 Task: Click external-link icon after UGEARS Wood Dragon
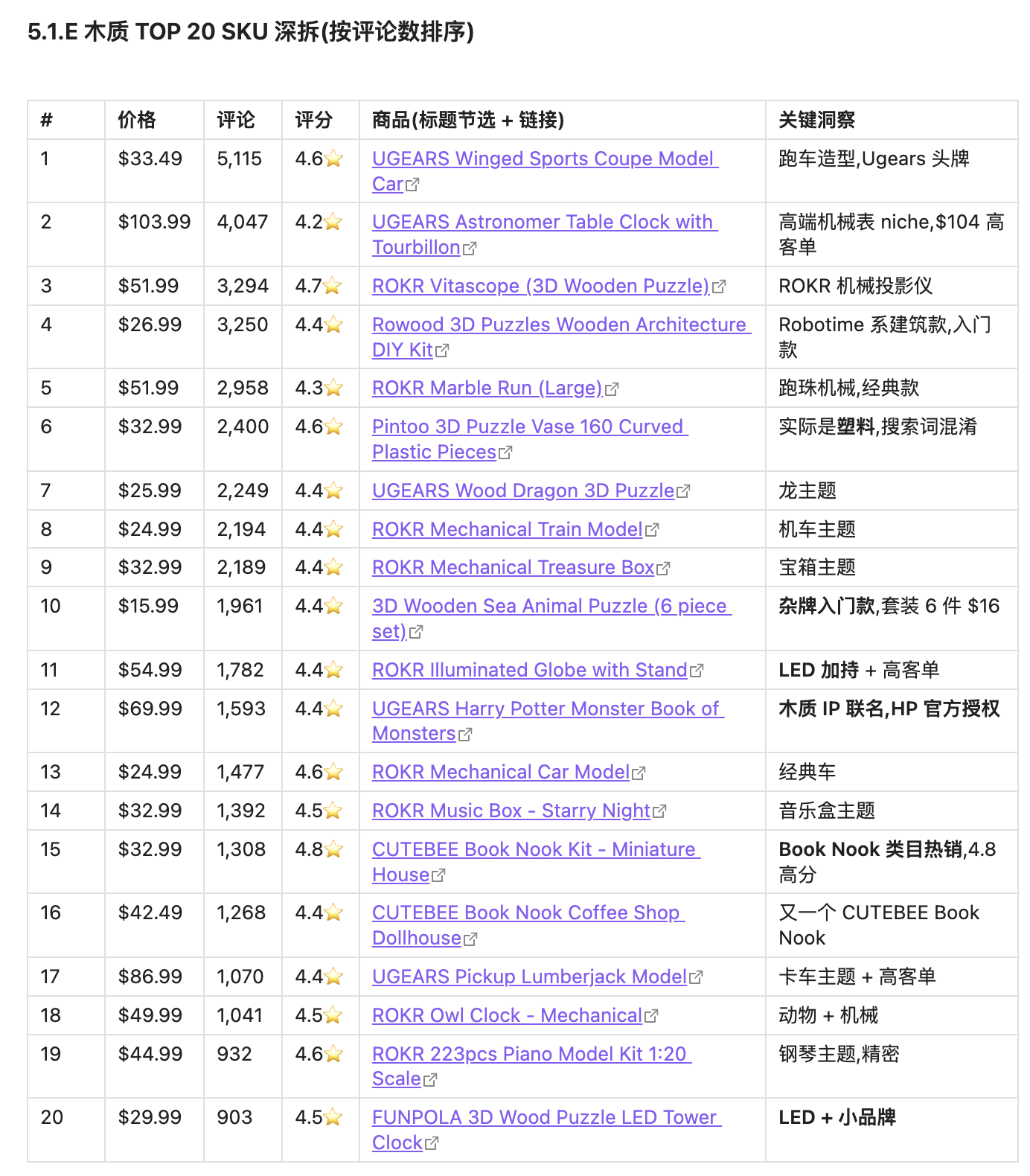[x=684, y=491]
